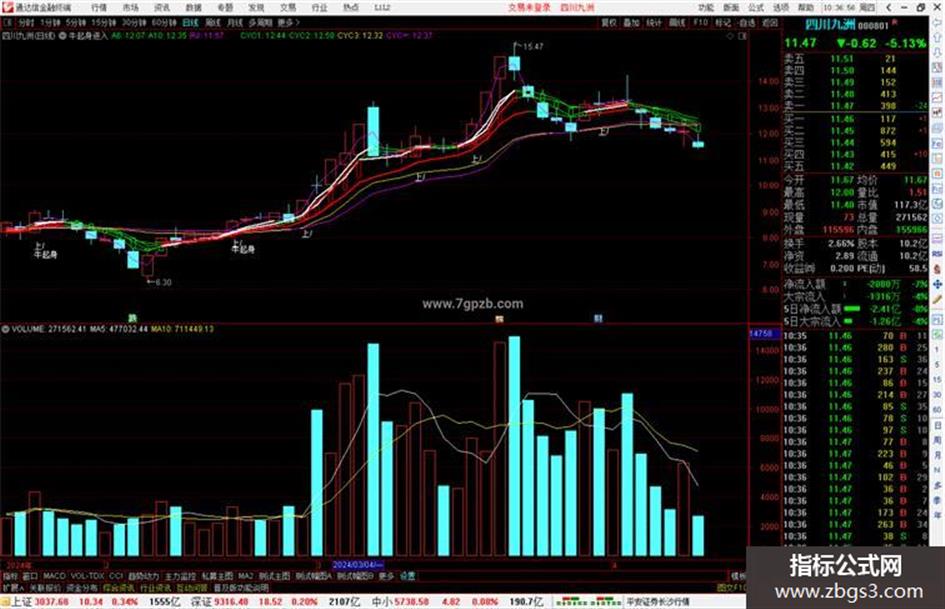
Task: Click the 上证 index in status bar
Action: click(22, 602)
